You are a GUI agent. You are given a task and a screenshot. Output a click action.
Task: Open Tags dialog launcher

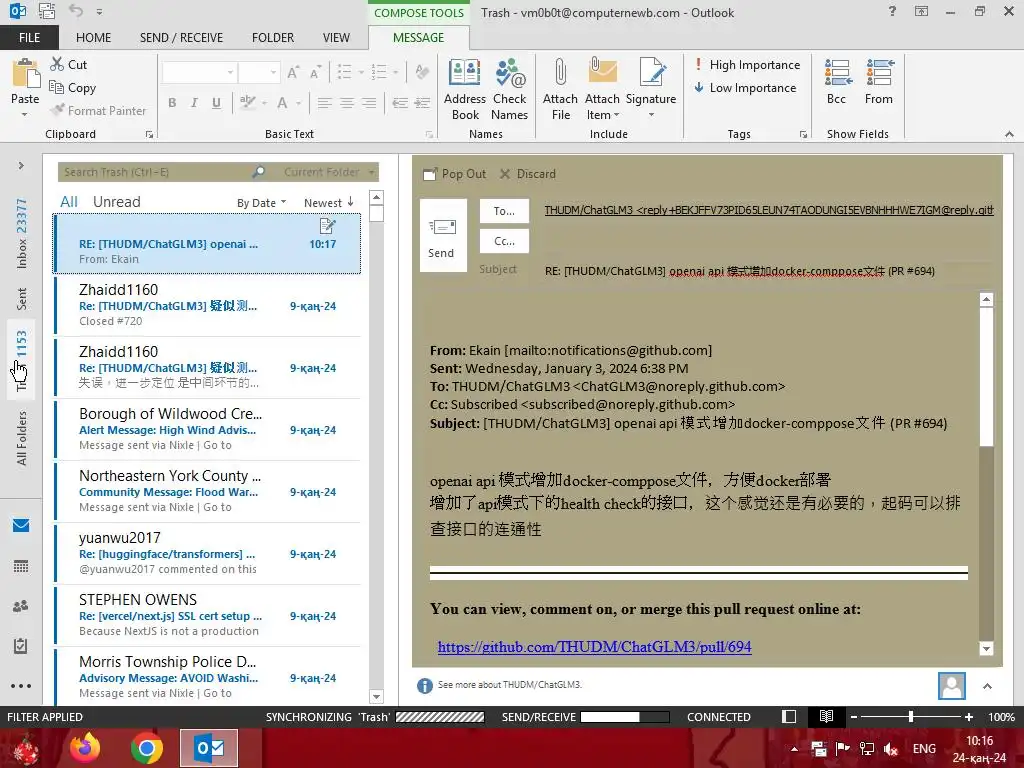(x=803, y=135)
